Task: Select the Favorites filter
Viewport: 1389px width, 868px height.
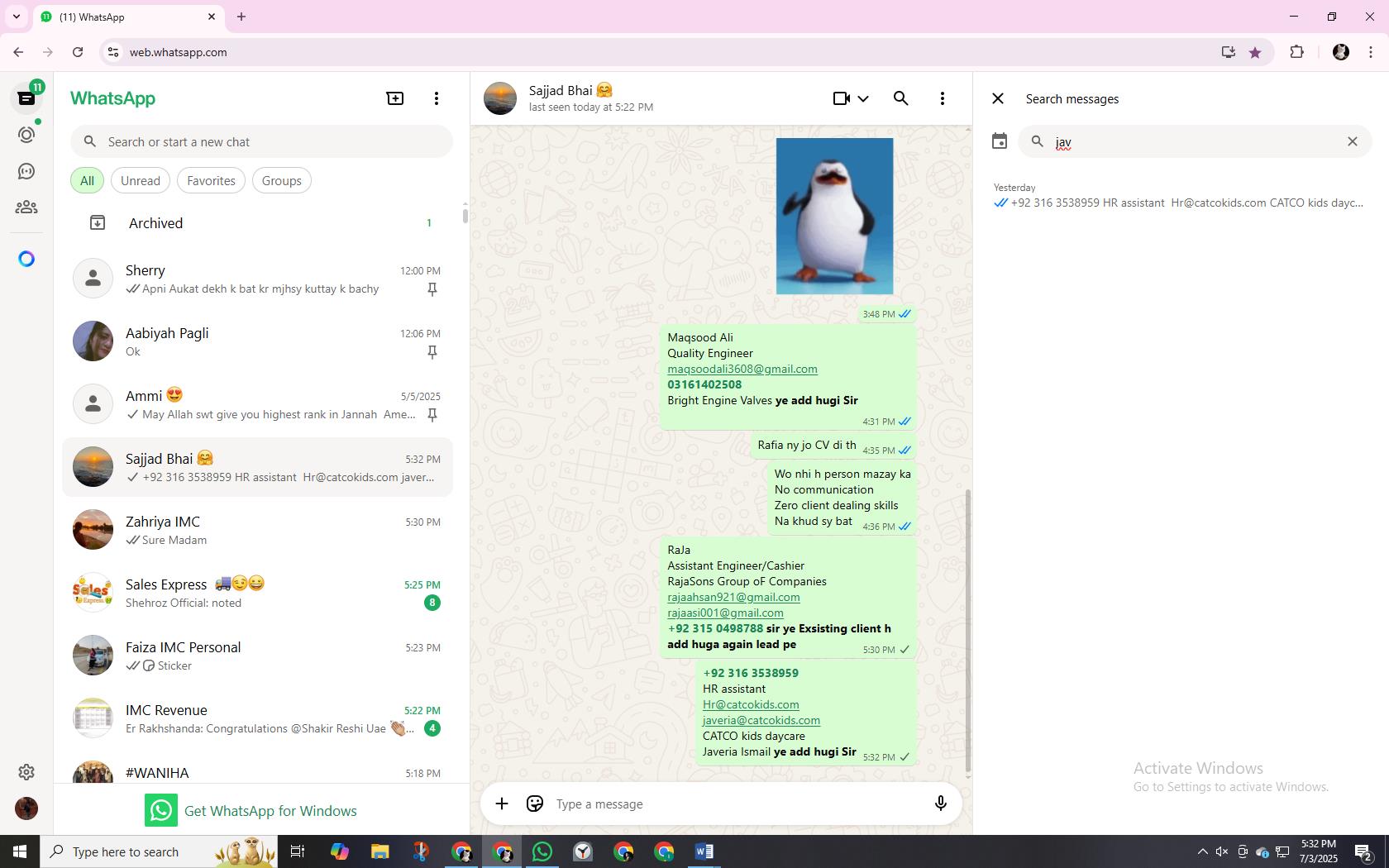Action: pos(211,181)
